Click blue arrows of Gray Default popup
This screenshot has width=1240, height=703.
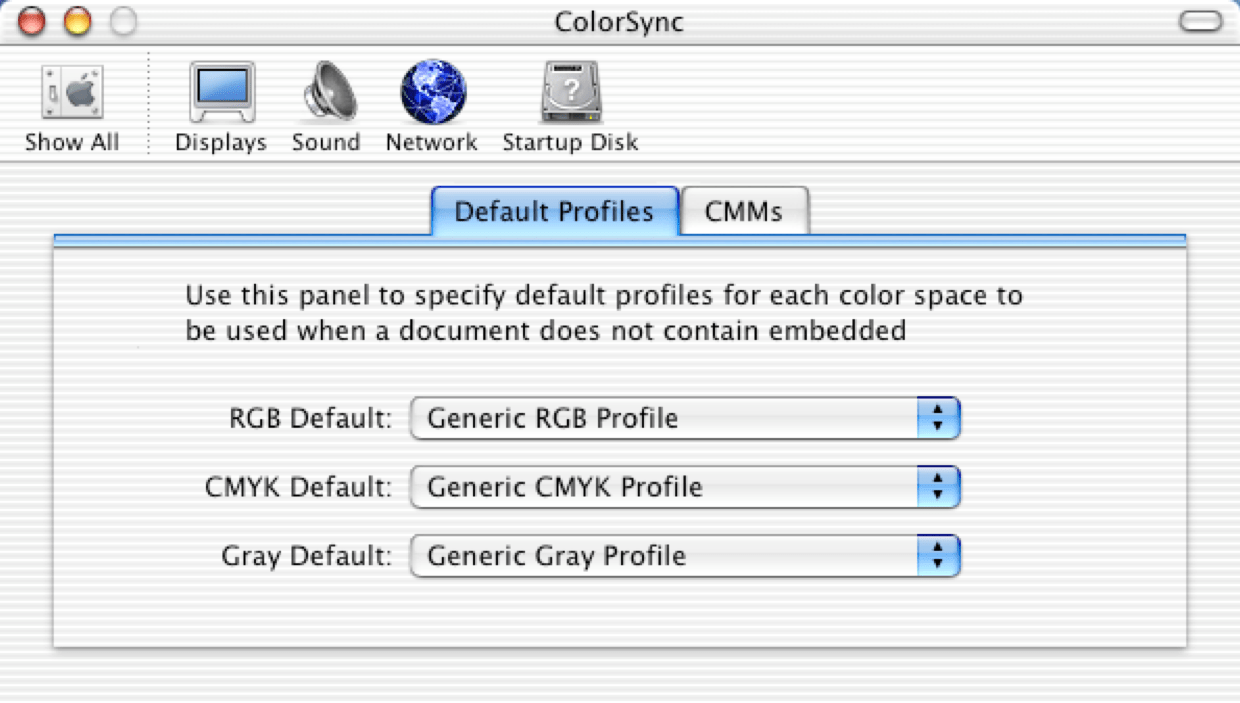938,556
